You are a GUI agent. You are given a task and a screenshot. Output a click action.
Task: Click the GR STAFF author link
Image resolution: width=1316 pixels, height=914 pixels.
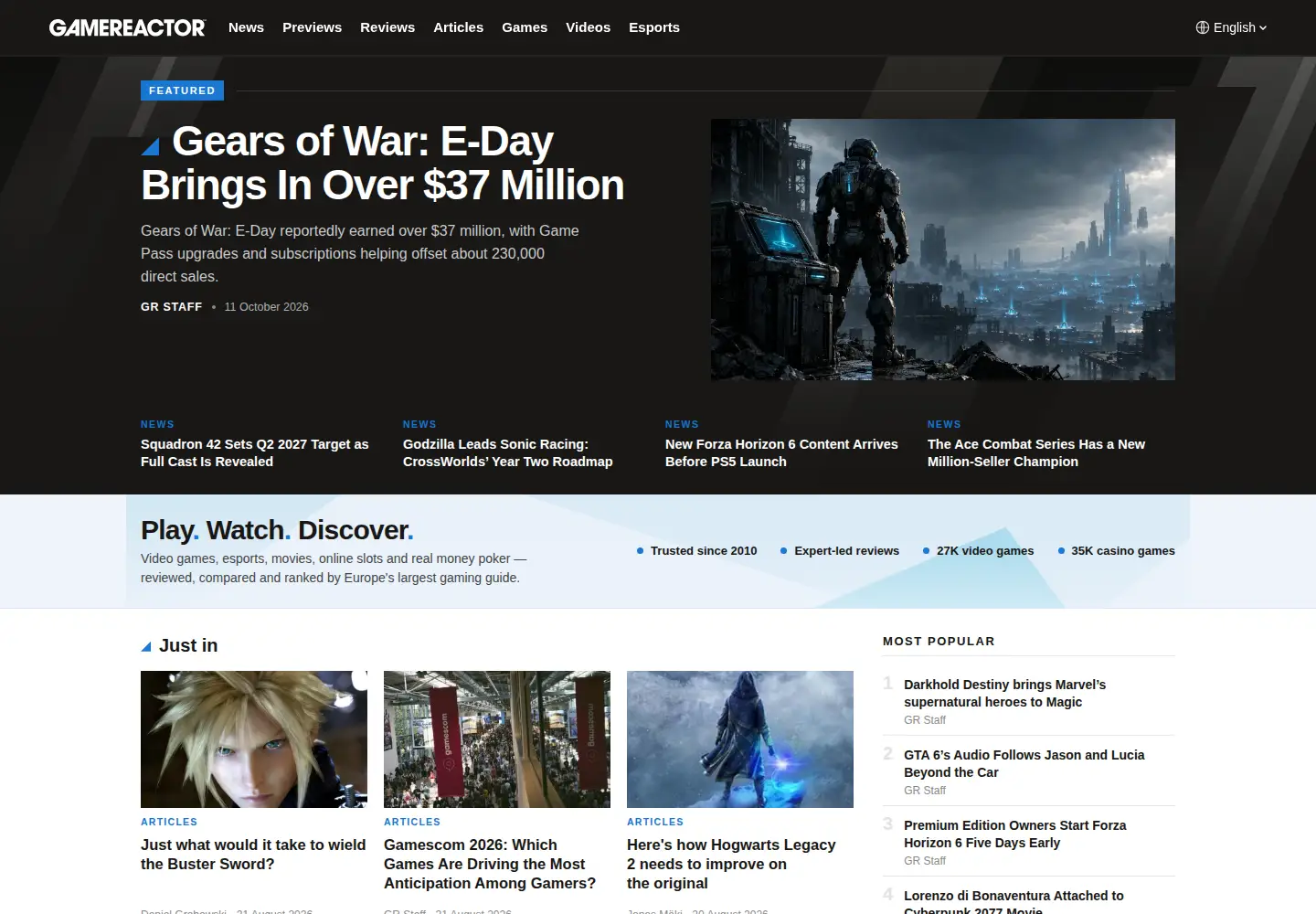(x=171, y=307)
